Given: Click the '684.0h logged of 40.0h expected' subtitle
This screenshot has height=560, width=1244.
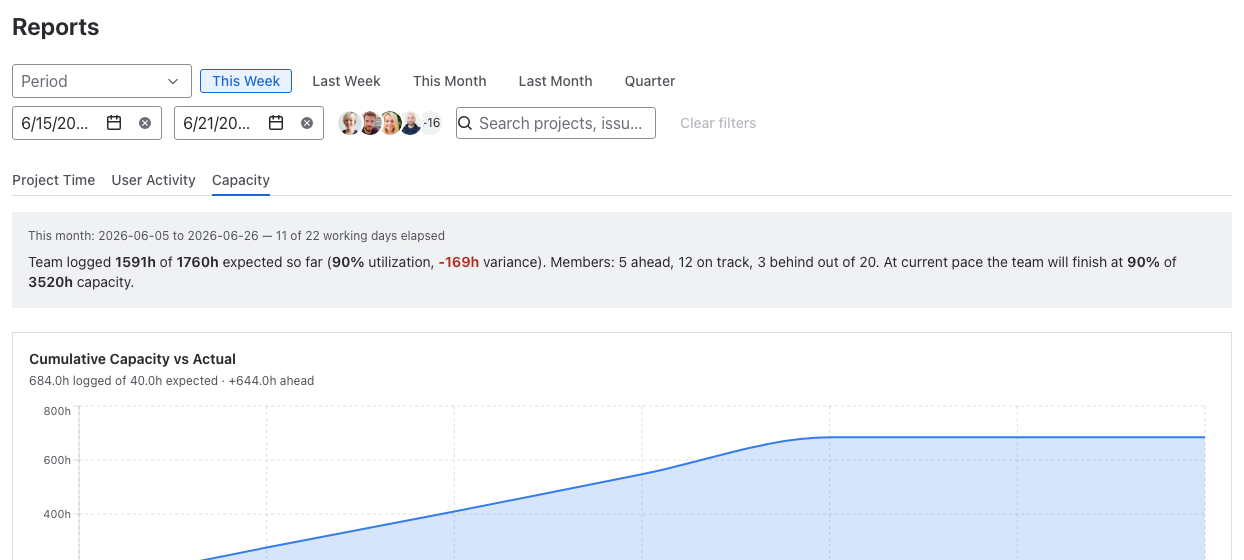Looking at the screenshot, I should coord(172,381).
